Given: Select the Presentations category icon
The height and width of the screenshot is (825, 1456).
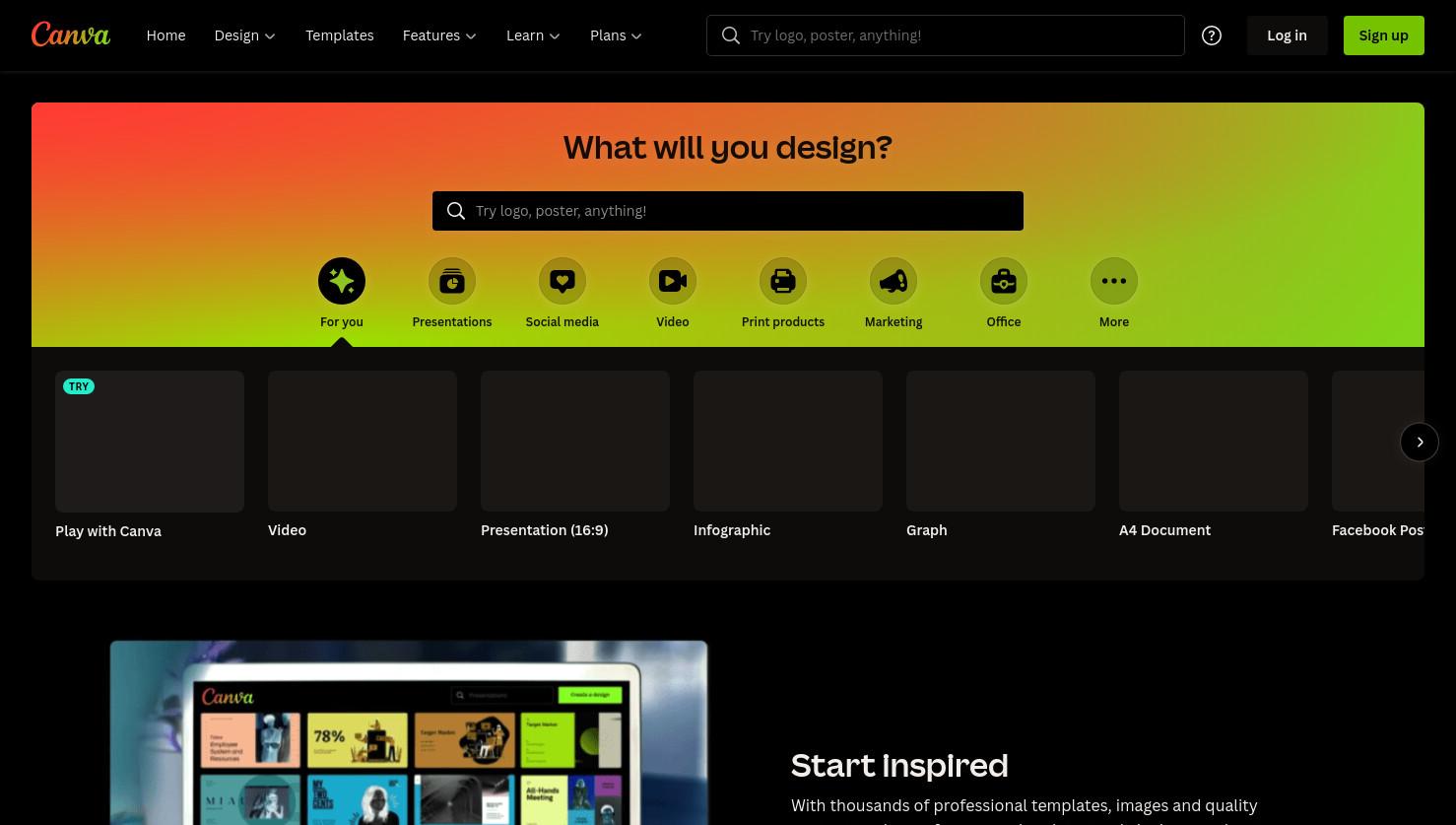Looking at the screenshot, I should click(x=452, y=281).
